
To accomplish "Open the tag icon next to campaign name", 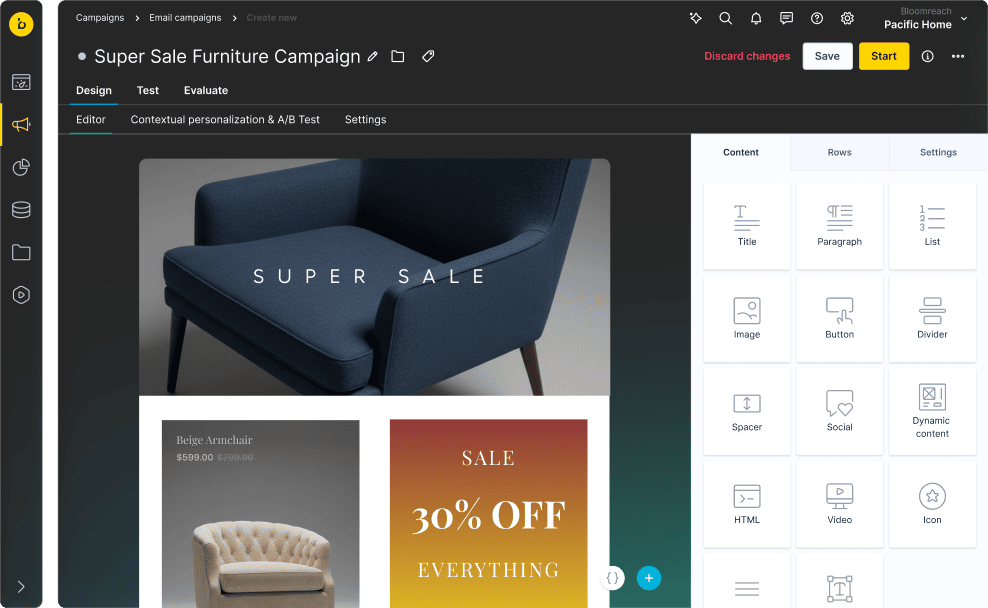I will click(428, 57).
